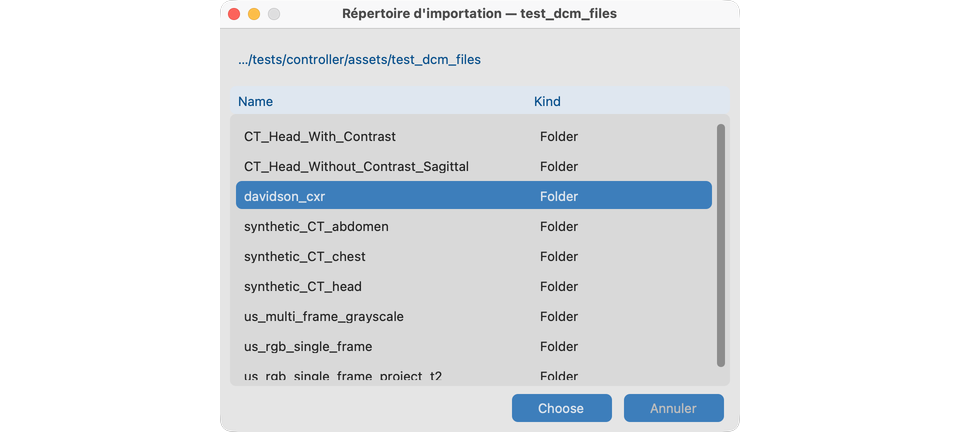Viewport: 960px width, 432px height.
Task: Select the CT_Head_With_Contrast folder
Action: [473, 136]
